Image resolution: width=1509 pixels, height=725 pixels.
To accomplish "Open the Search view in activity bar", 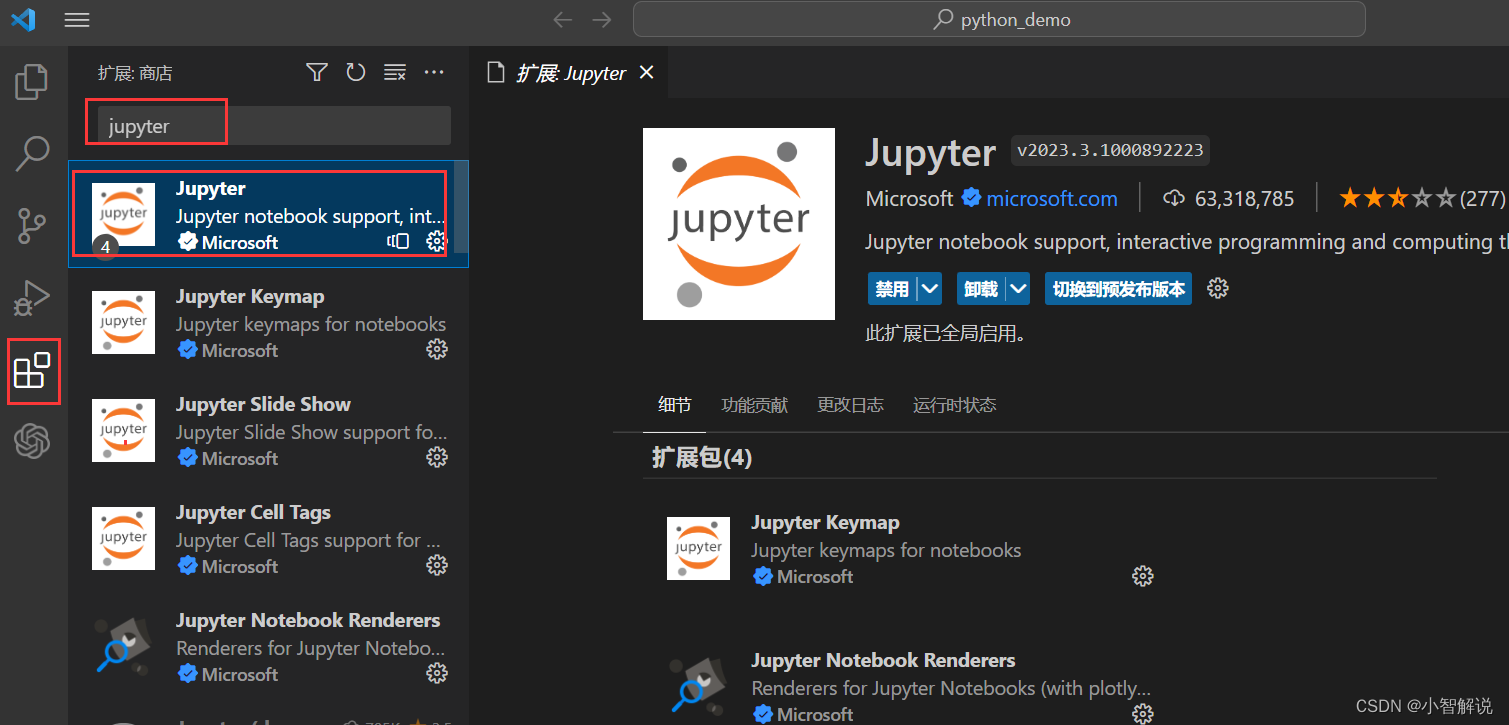I will pyautogui.click(x=32, y=153).
